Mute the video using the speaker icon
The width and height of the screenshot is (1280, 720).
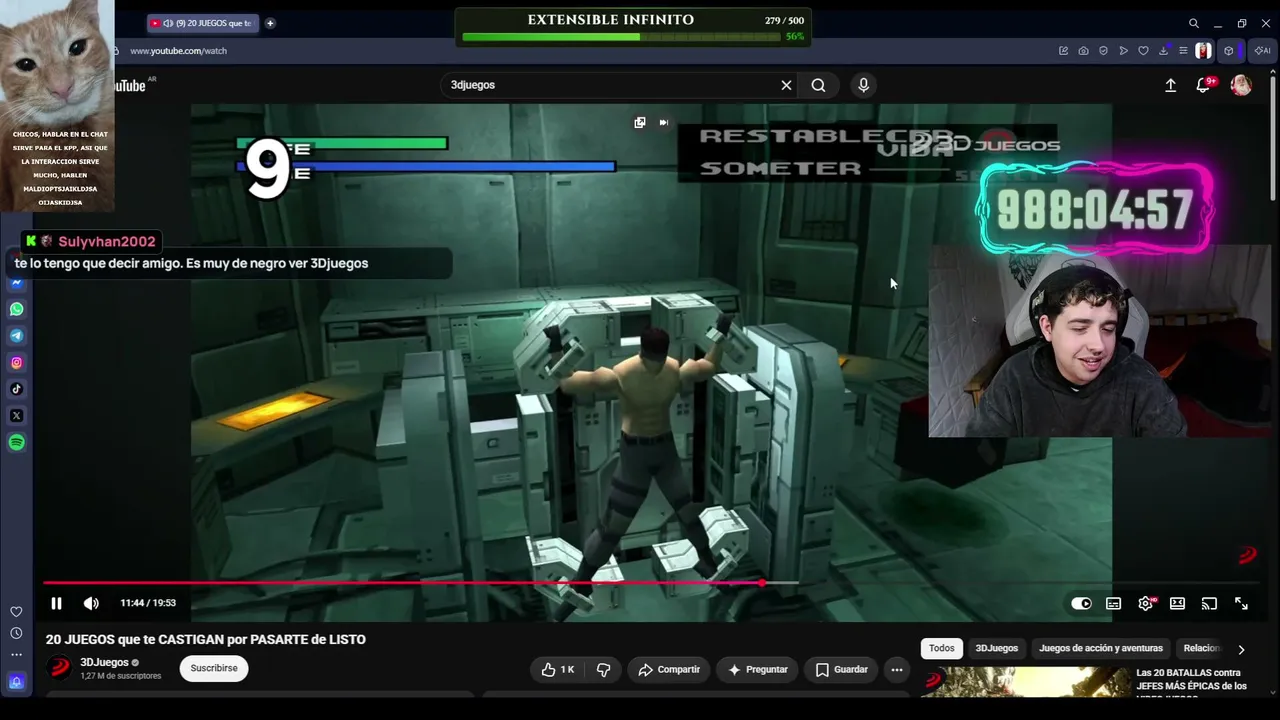(x=91, y=603)
